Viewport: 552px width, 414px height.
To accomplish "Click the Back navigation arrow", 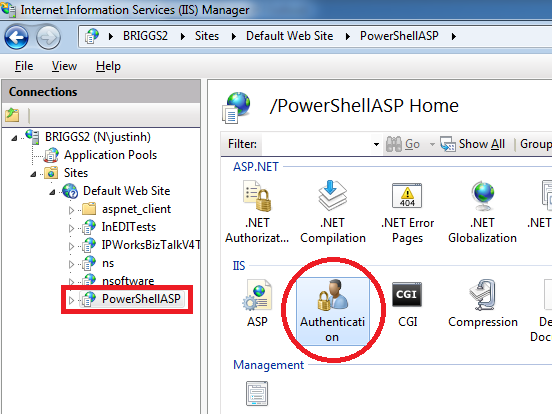I will [x=16, y=37].
